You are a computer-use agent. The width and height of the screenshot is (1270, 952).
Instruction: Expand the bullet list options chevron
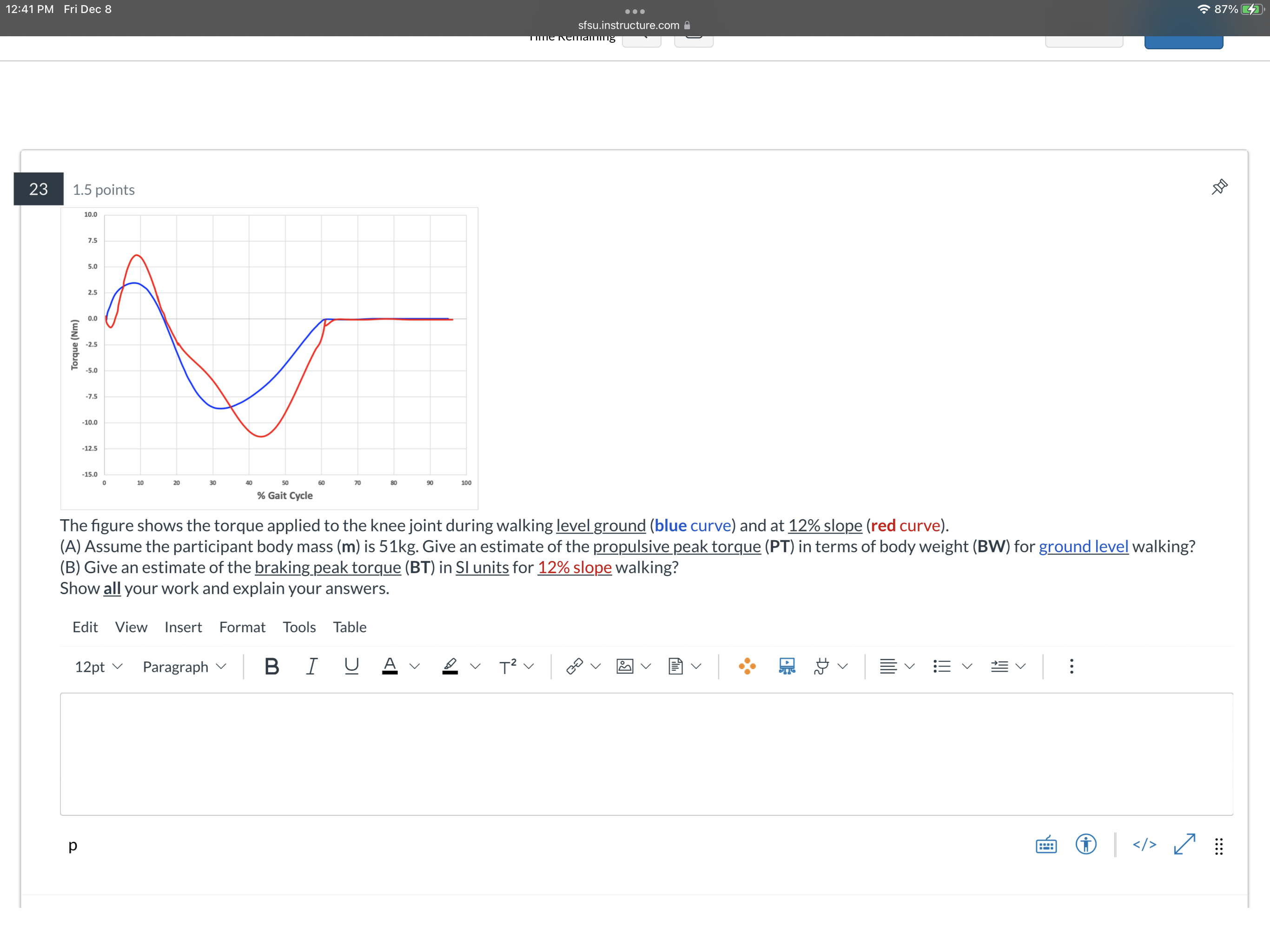tap(966, 666)
